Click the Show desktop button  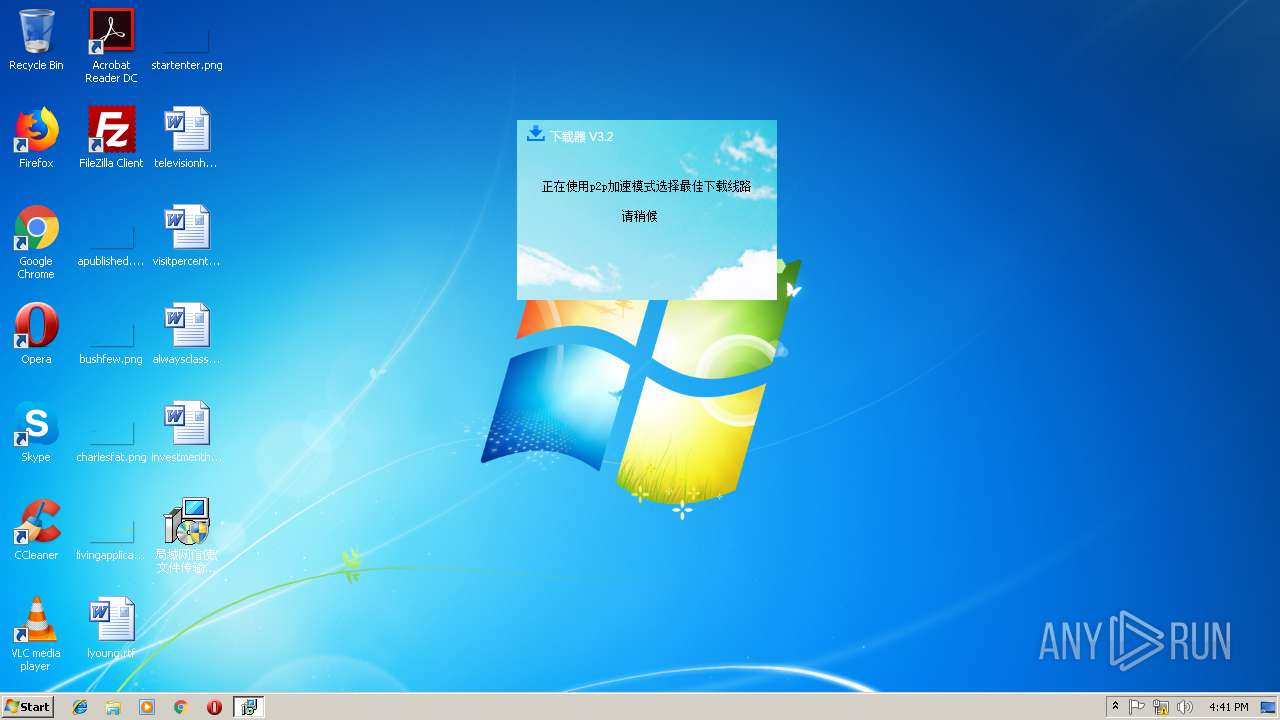(x=1269, y=707)
